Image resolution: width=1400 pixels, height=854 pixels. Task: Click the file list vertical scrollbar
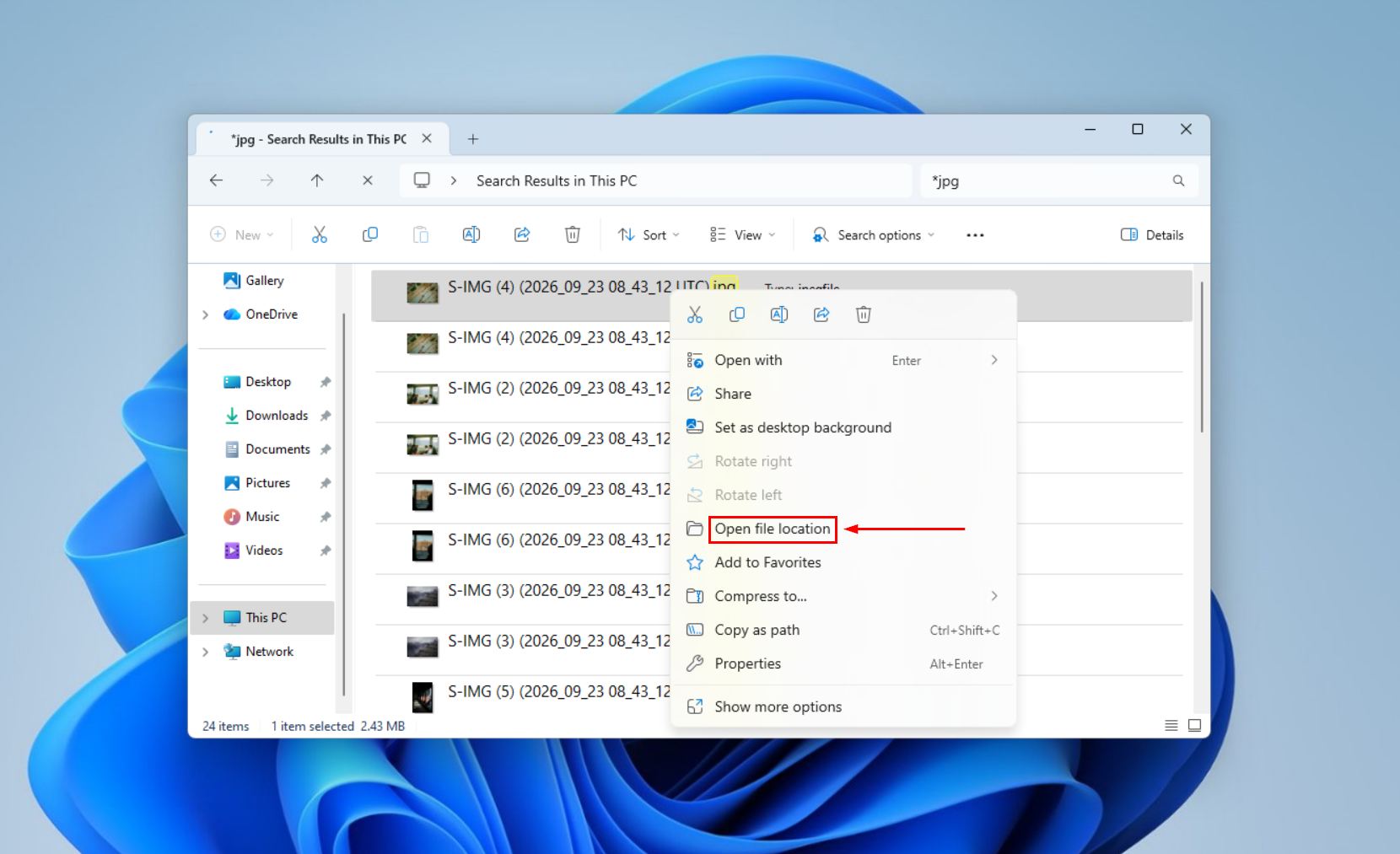click(x=1202, y=358)
